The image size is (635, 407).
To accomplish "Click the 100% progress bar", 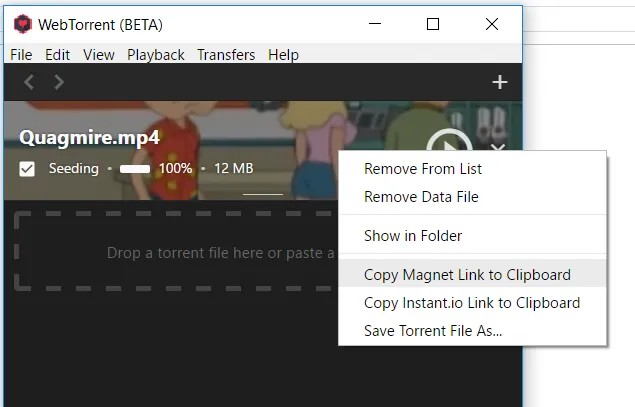I will pyautogui.click(x=135, y=169).
